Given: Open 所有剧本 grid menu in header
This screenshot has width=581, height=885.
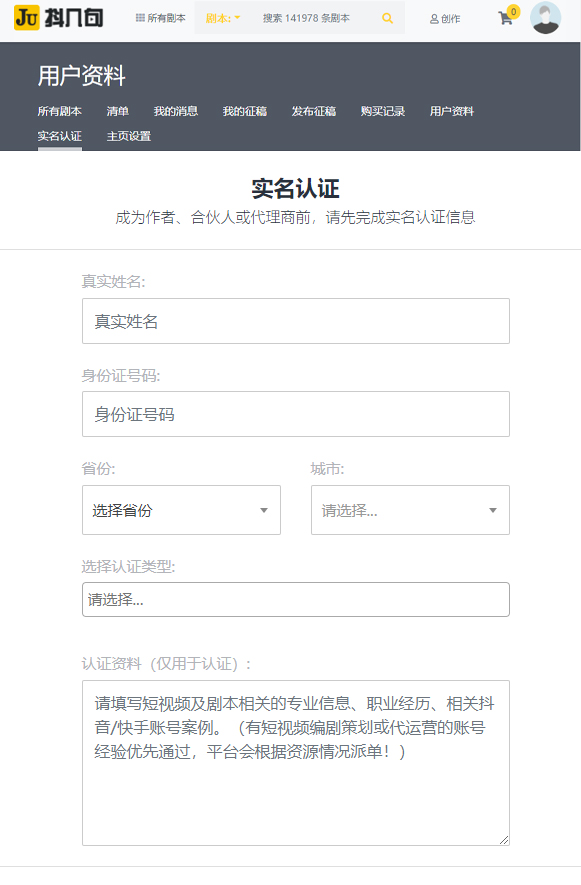Looking at the screenshot, I should click(160, 18).
